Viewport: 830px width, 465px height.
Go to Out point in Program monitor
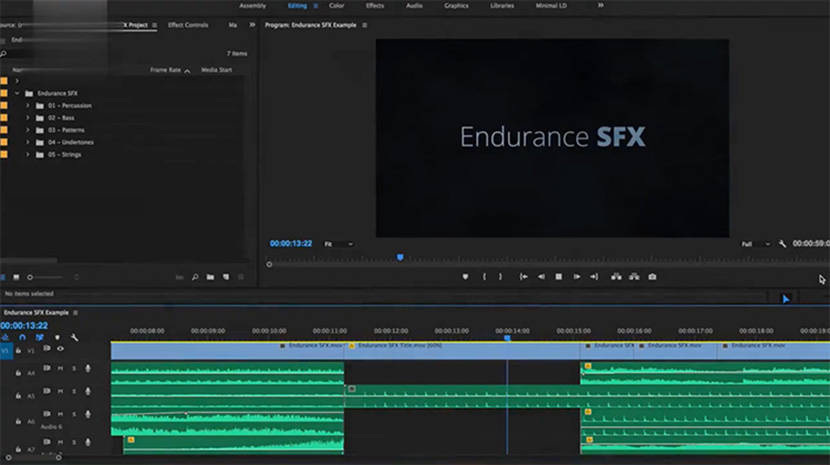(594, 276)
